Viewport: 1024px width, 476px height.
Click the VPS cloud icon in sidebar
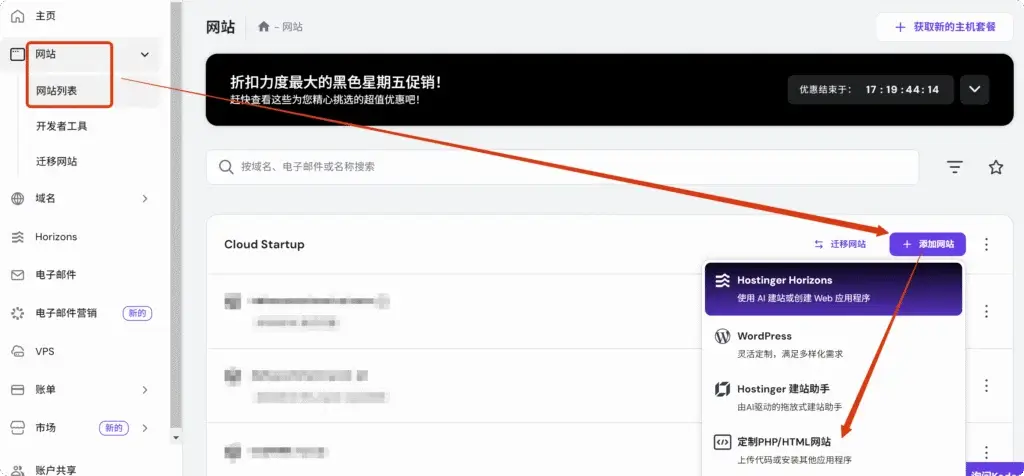click(x=17, y=351)
